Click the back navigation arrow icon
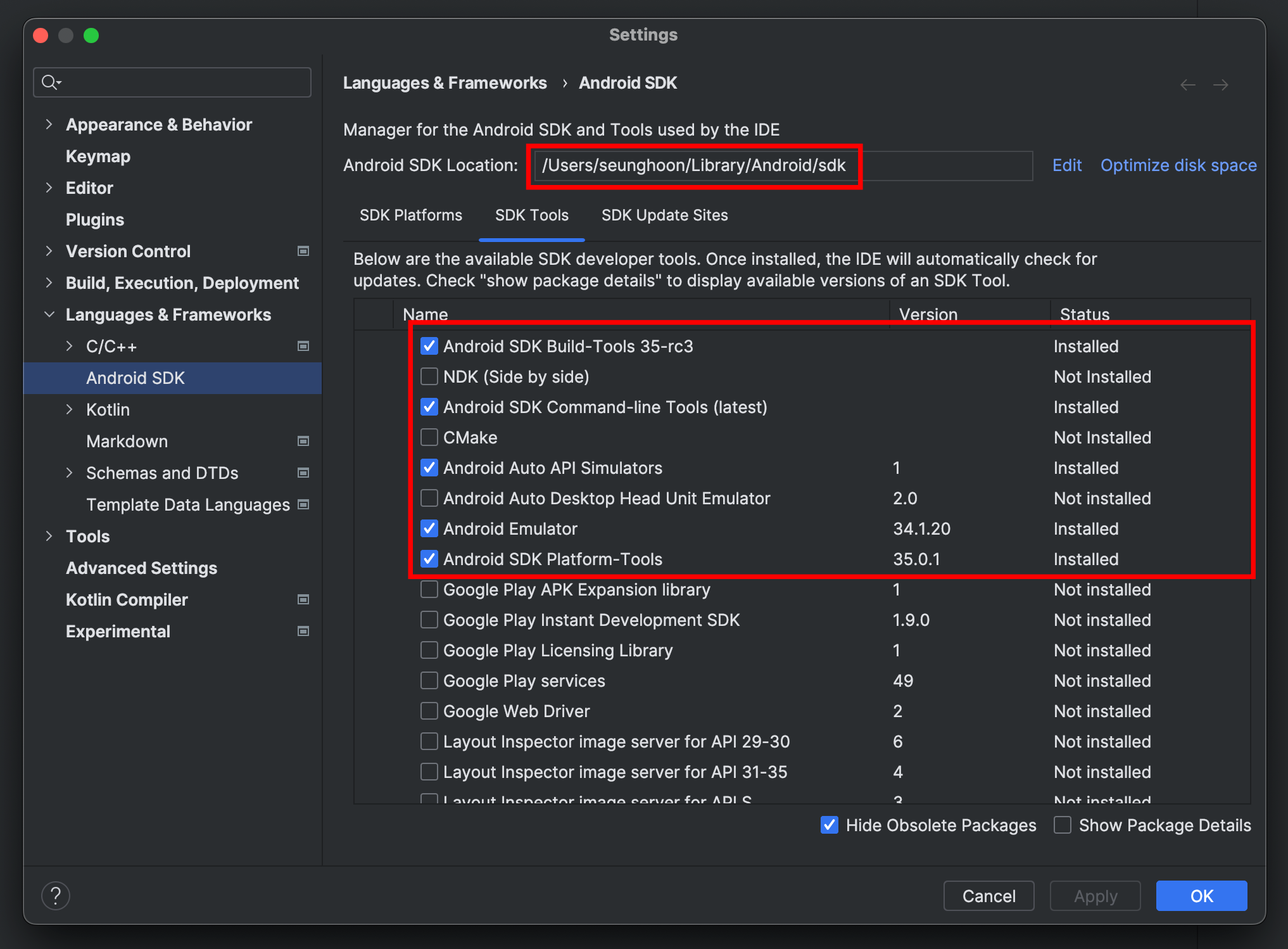Viewport: 1288px width, 949px height. point(1188,85)
